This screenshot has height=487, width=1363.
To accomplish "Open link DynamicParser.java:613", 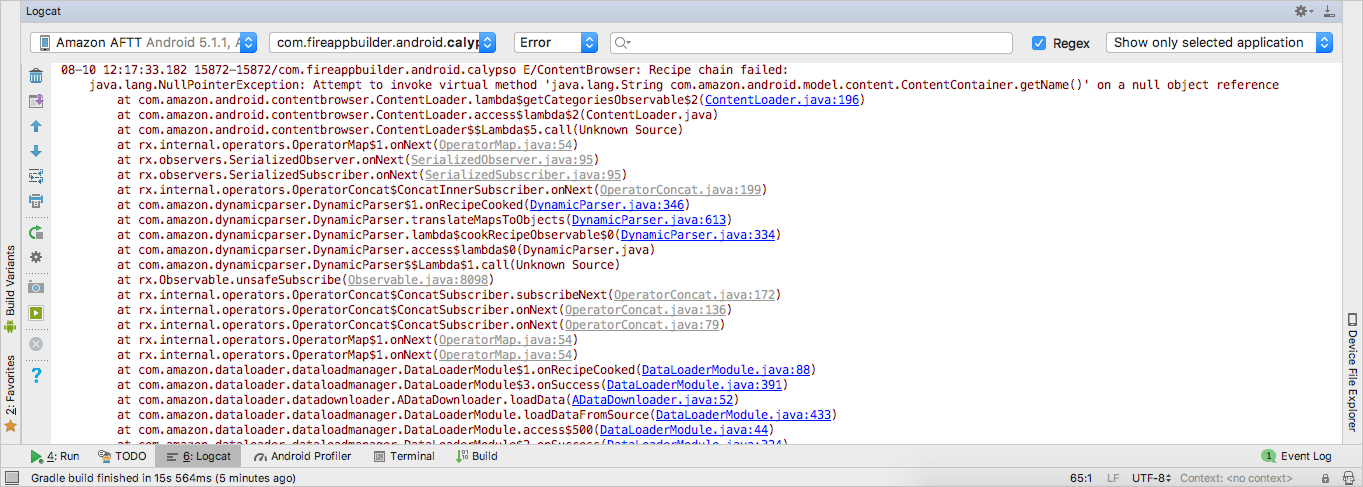I will [x=648, y=220].
